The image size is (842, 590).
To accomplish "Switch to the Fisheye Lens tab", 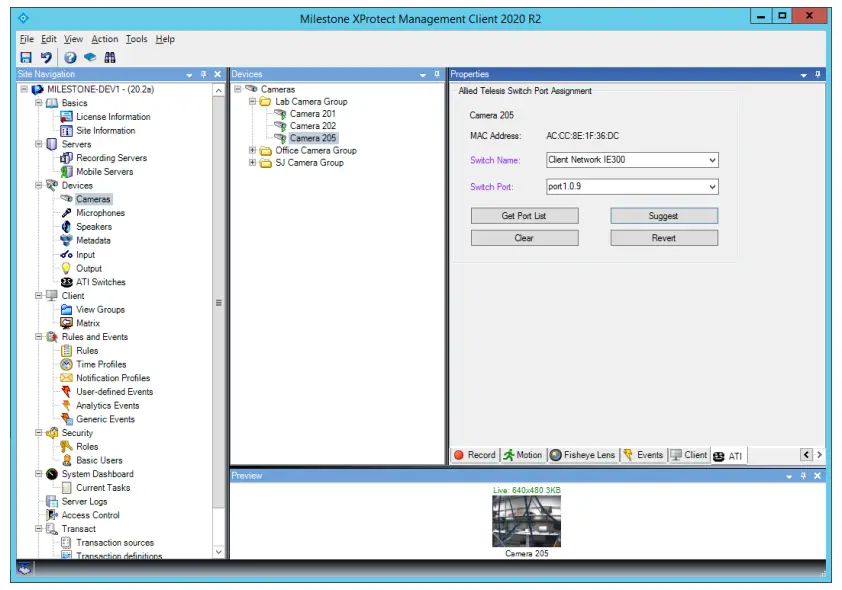I will pos(582,455).
